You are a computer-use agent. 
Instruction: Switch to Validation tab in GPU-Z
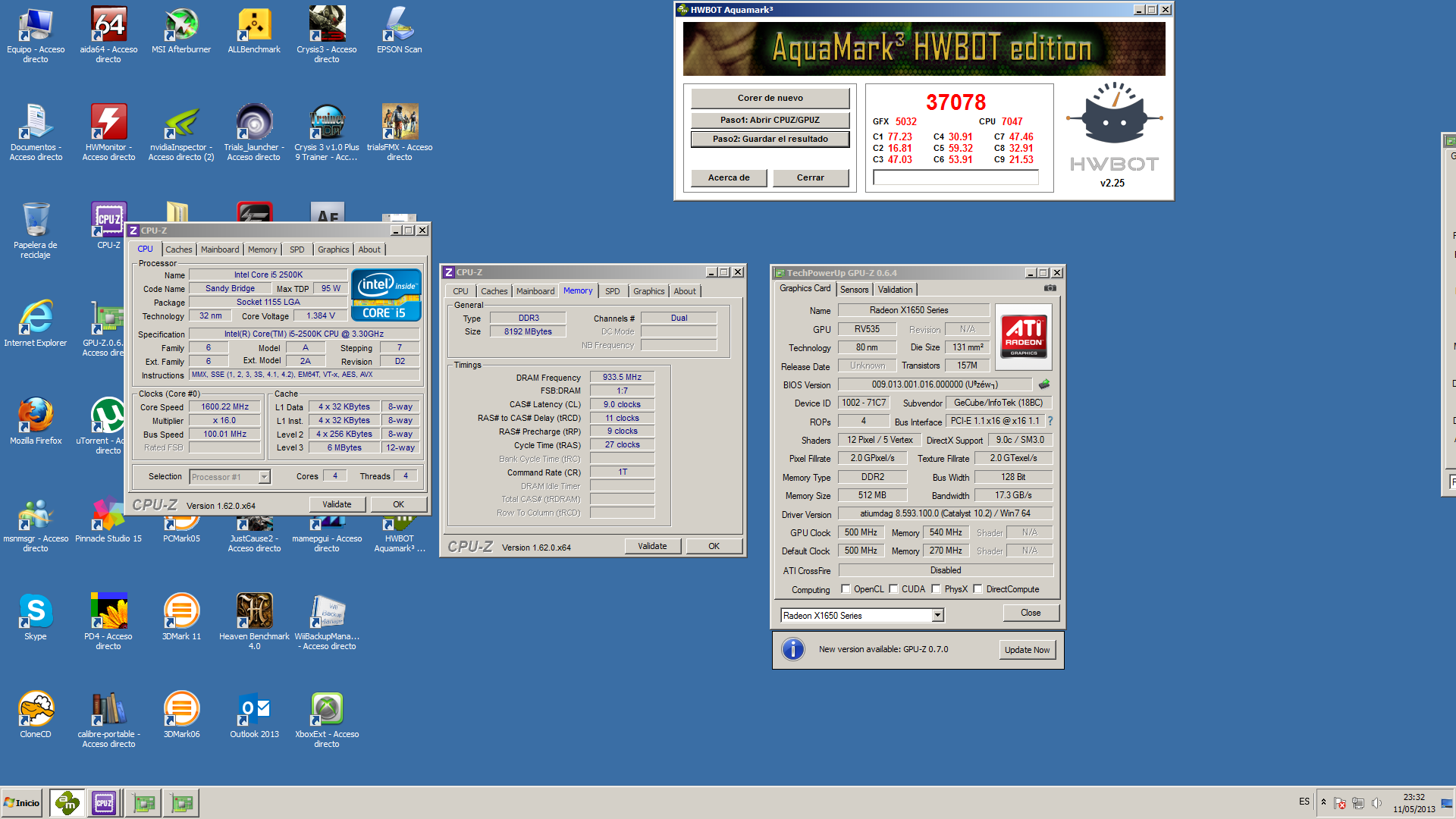(896, 290)
